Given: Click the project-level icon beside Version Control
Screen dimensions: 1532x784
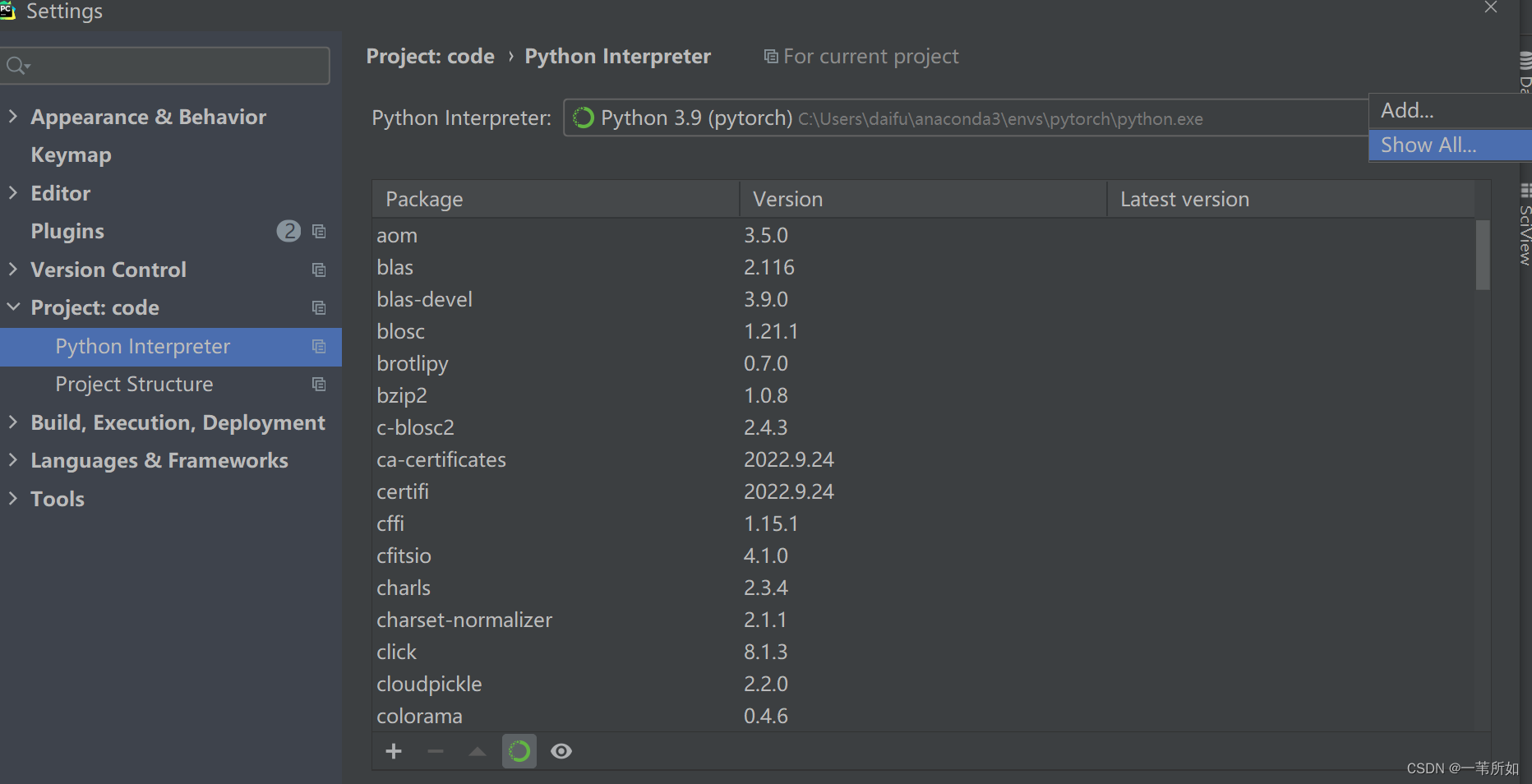Looking at the screenshot, I should pos(319,270).
